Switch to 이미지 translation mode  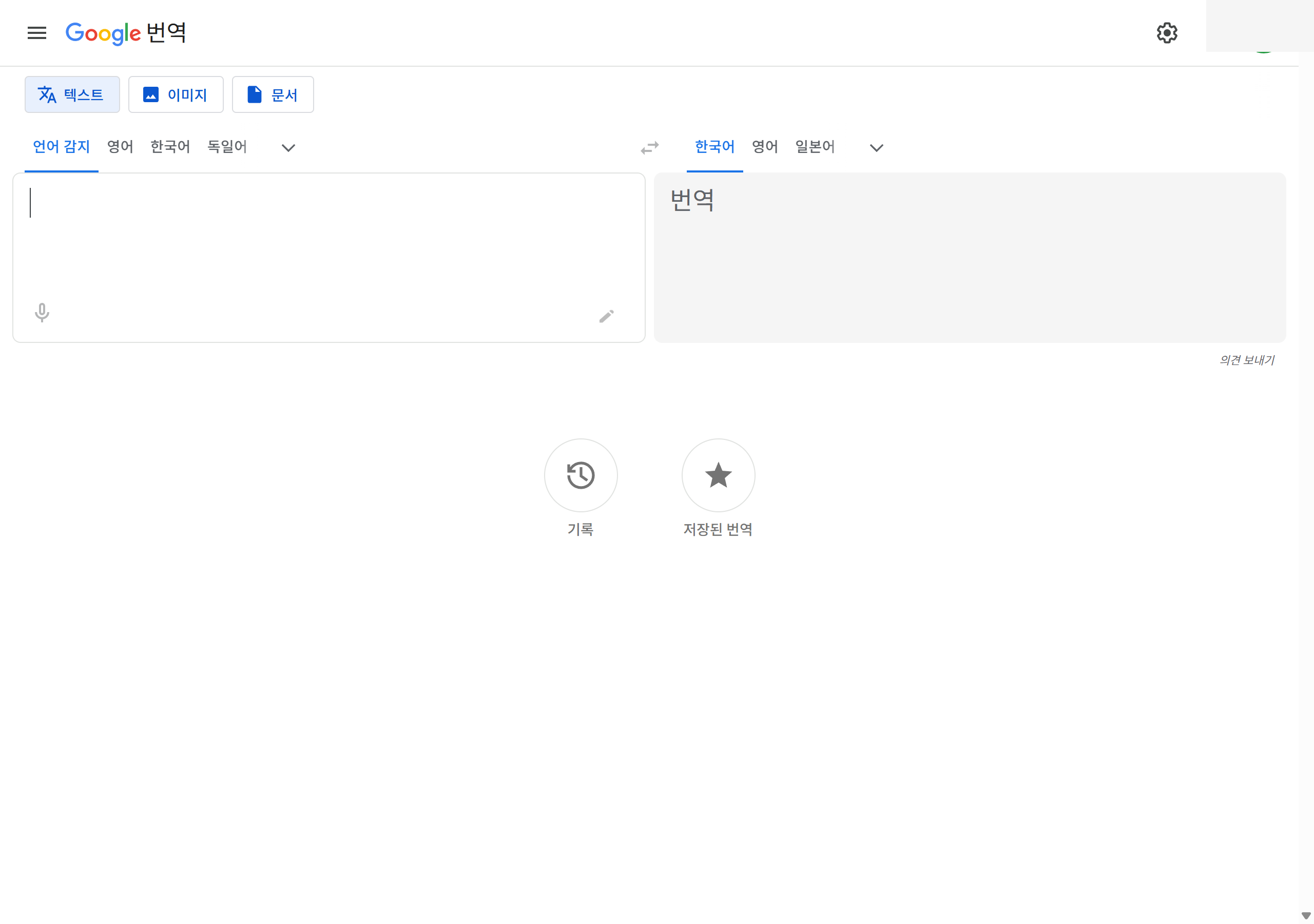click(x=176, y=94)
